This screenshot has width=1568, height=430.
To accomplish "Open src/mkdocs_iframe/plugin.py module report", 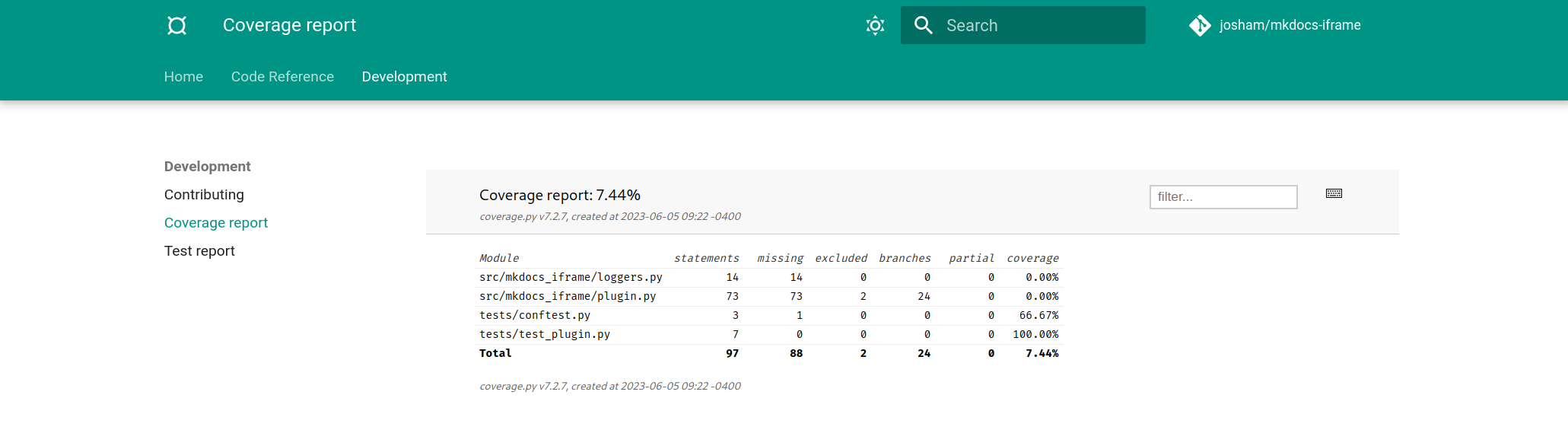I will 568,297.
